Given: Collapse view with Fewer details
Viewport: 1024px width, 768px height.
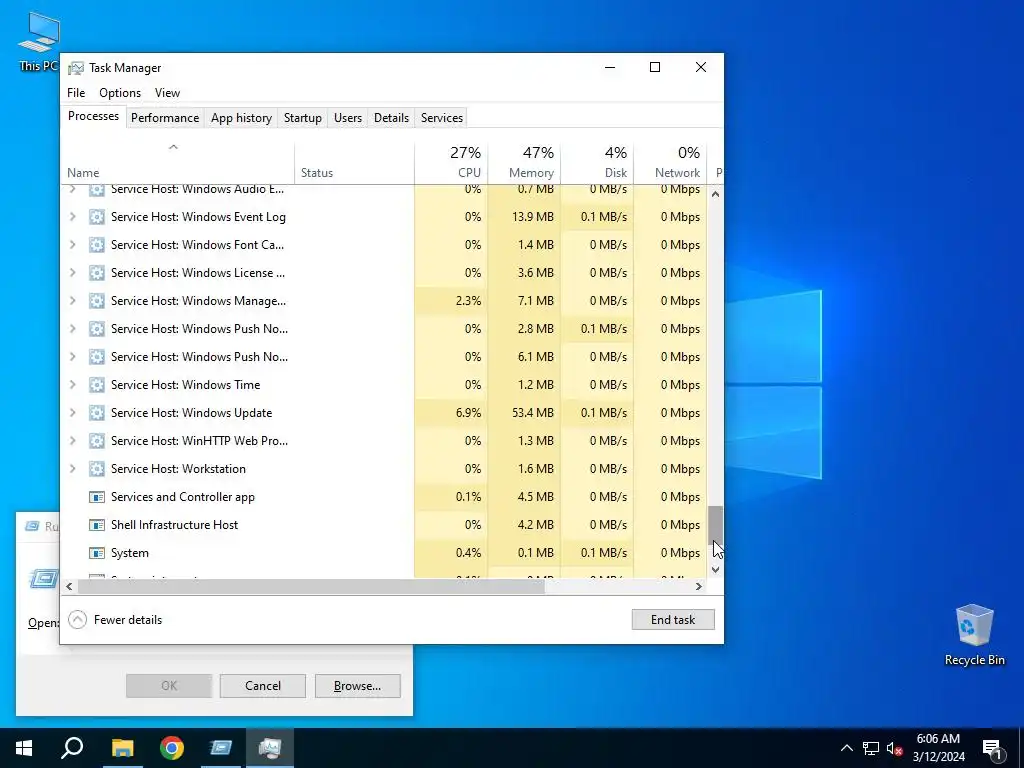Looking at the screenshot, I should 115,620.
